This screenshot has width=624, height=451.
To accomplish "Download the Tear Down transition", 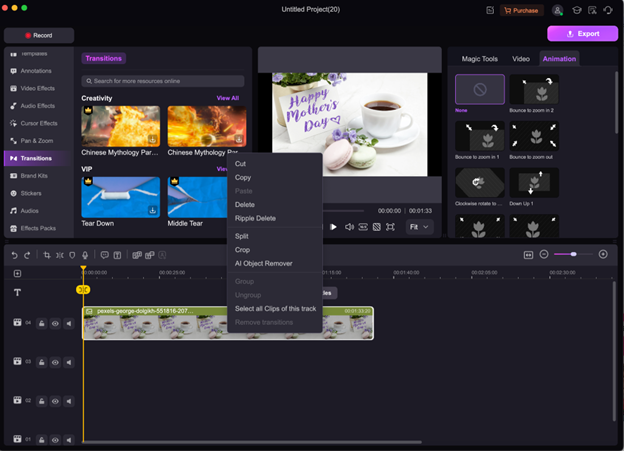I will click(x=152, y=210).
